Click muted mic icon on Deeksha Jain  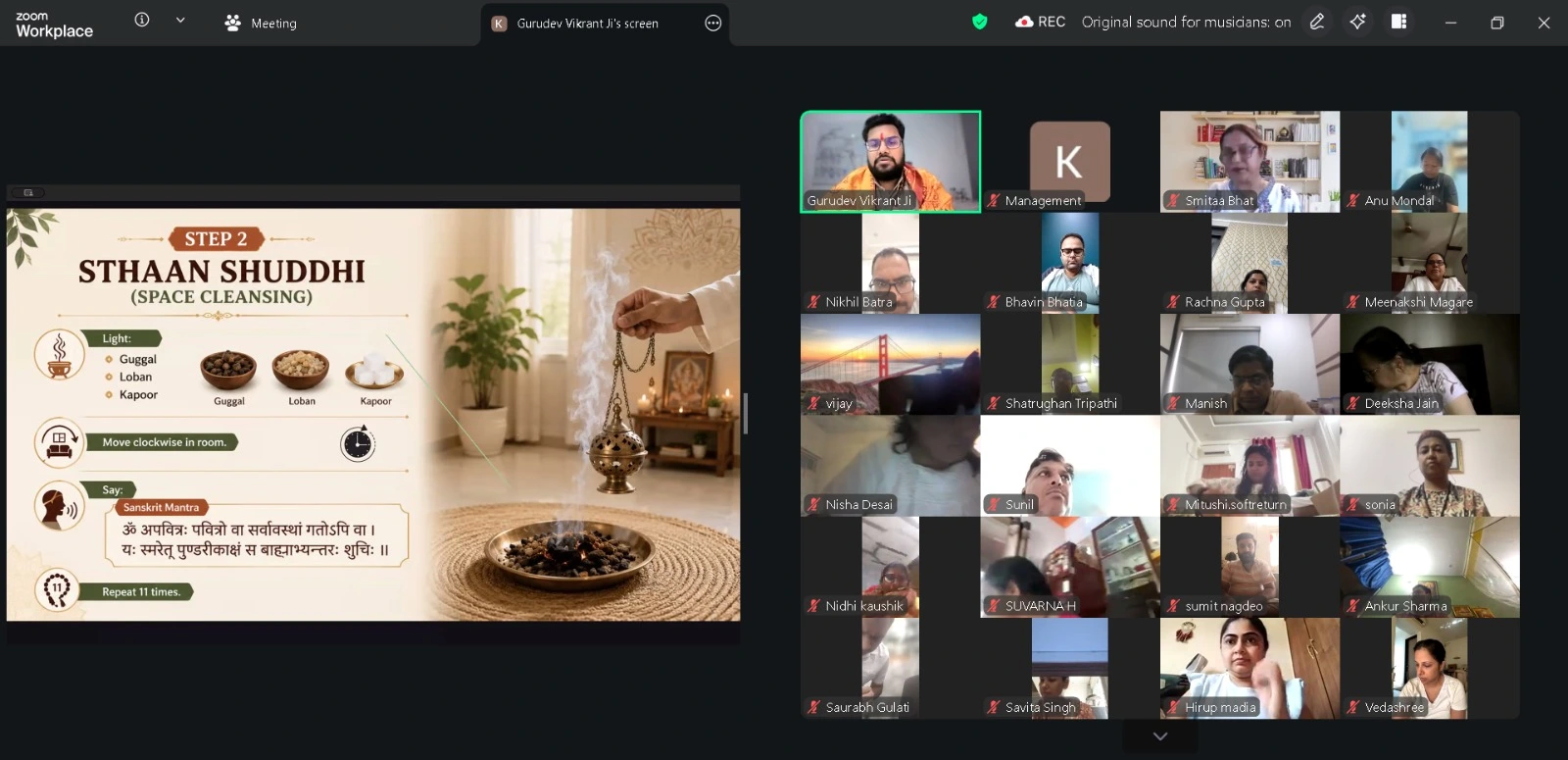1353,403
